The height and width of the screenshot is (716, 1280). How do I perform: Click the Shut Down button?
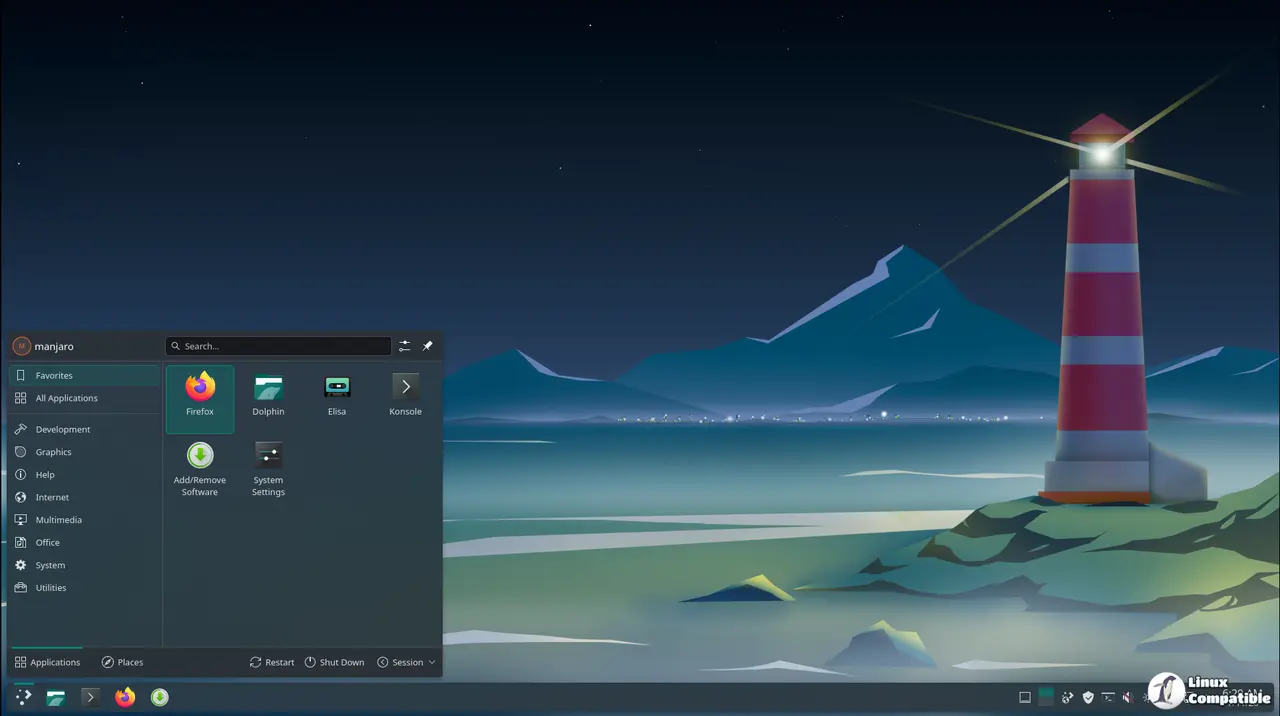[x=334, y=662]
